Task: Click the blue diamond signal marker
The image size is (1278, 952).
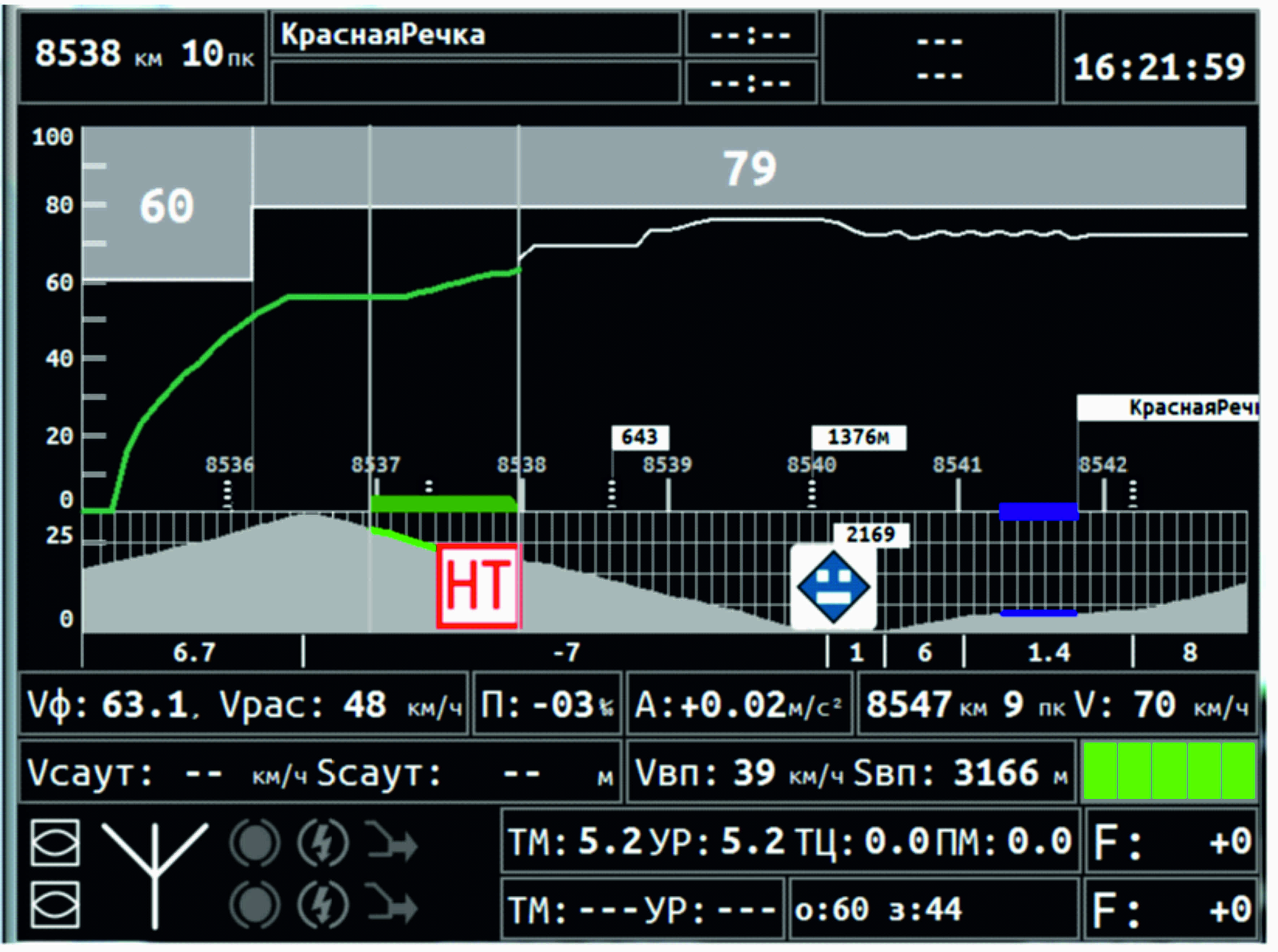Action: pyautogui.click(x=833, y=587)
